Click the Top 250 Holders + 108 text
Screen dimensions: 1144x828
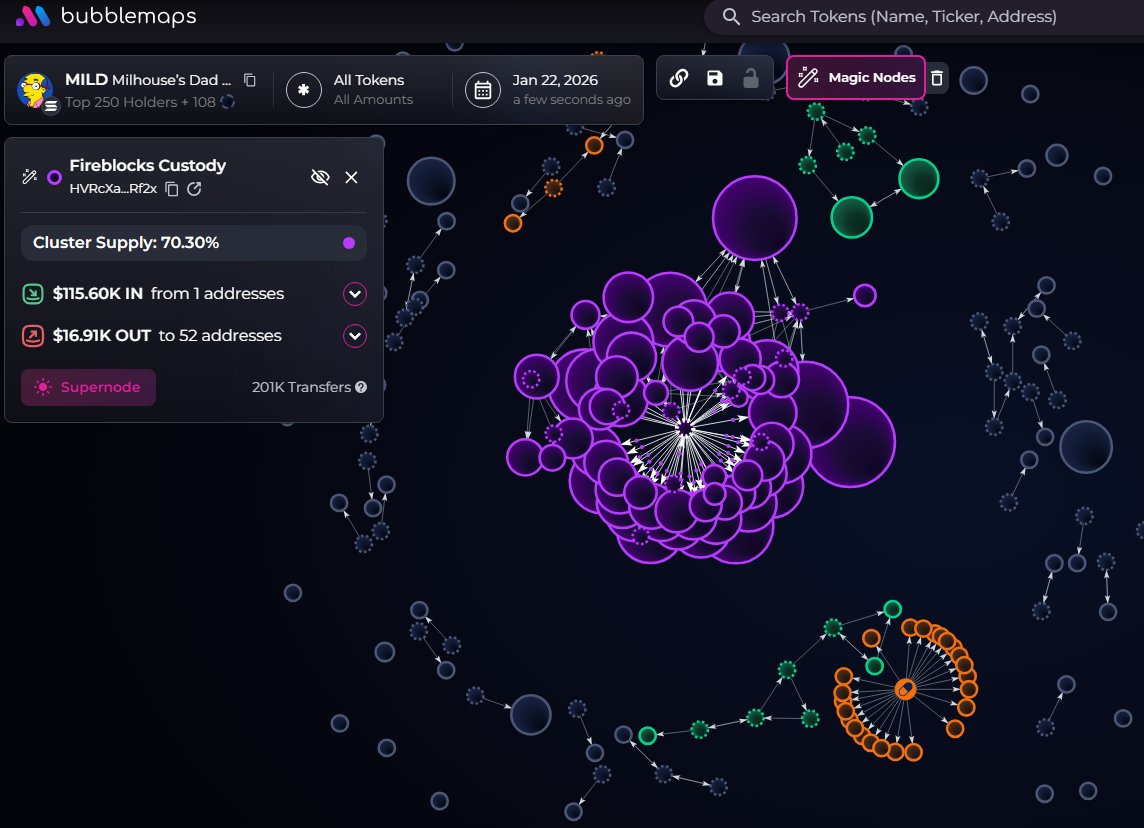pyautogui.click(x=140, y=102)
